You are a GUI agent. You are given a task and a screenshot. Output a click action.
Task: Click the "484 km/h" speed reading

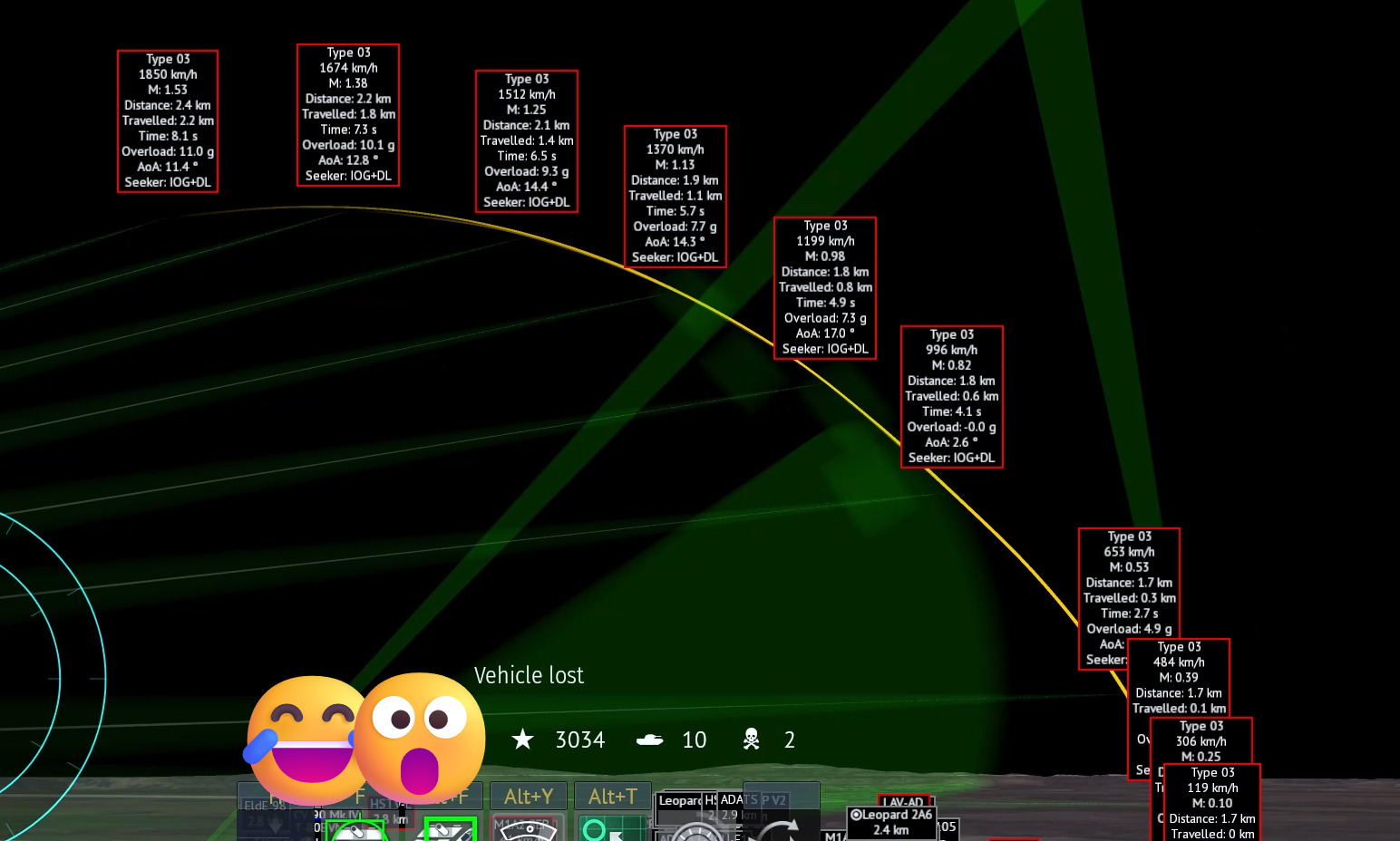coord(1179,662)
